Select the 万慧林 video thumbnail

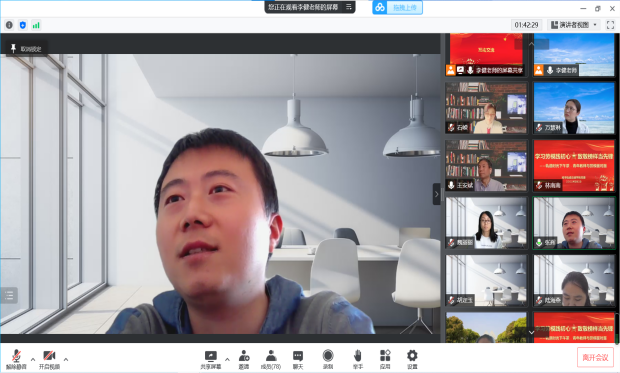click(x=574, y=108)
